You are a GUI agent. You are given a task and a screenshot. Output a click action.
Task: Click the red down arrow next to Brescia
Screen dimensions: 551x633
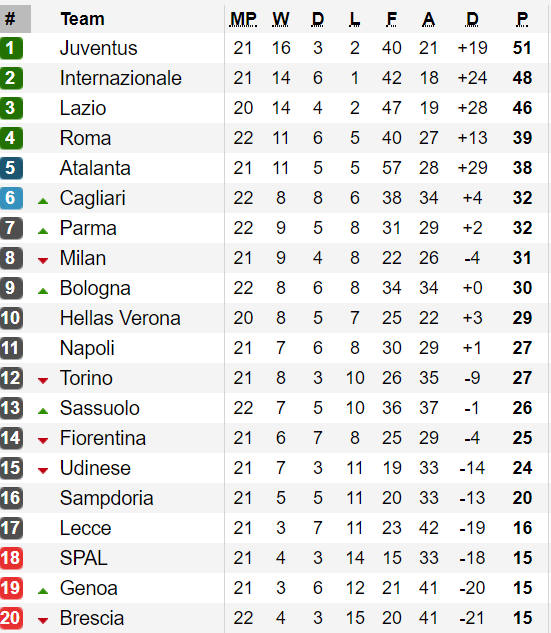coord(43,620)
